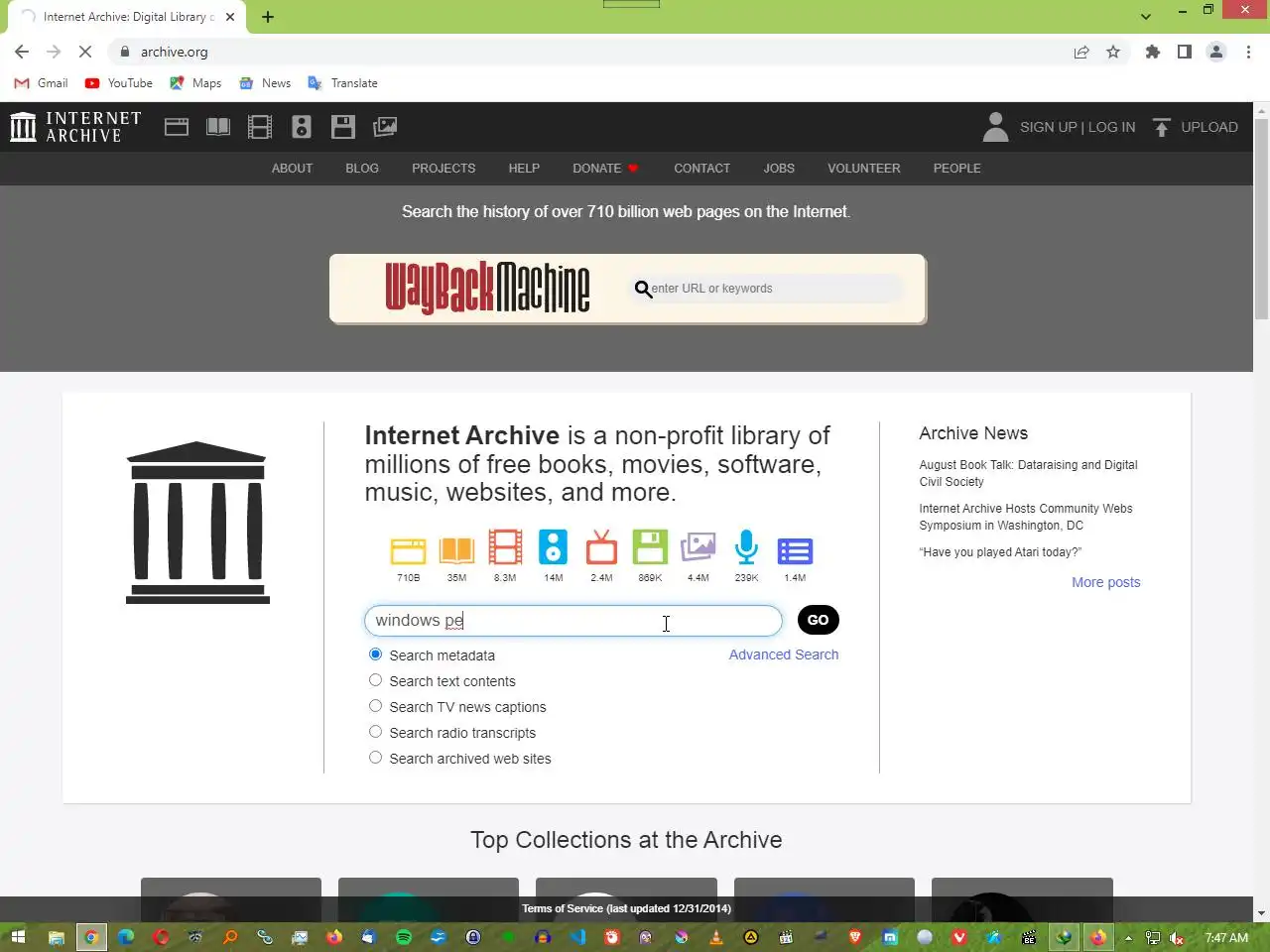This screenshot has width=1270, height=952.
Task: Open a new browser tab with plus
Action: pos(268,17)
